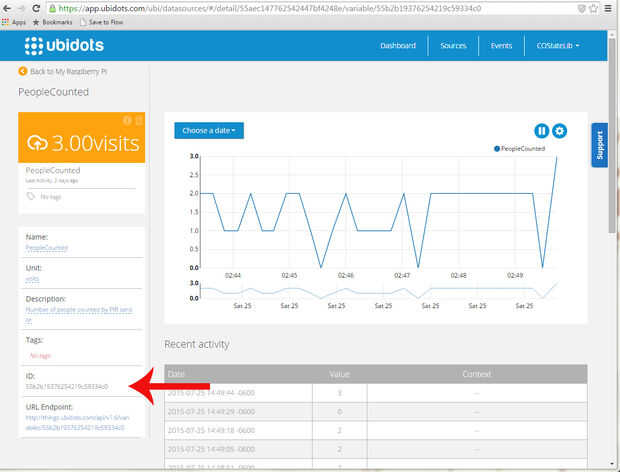Viewport: 620px width, 472px height.
Task: Open the Chrome hamburger menu
Action: (x=608, y=8)
